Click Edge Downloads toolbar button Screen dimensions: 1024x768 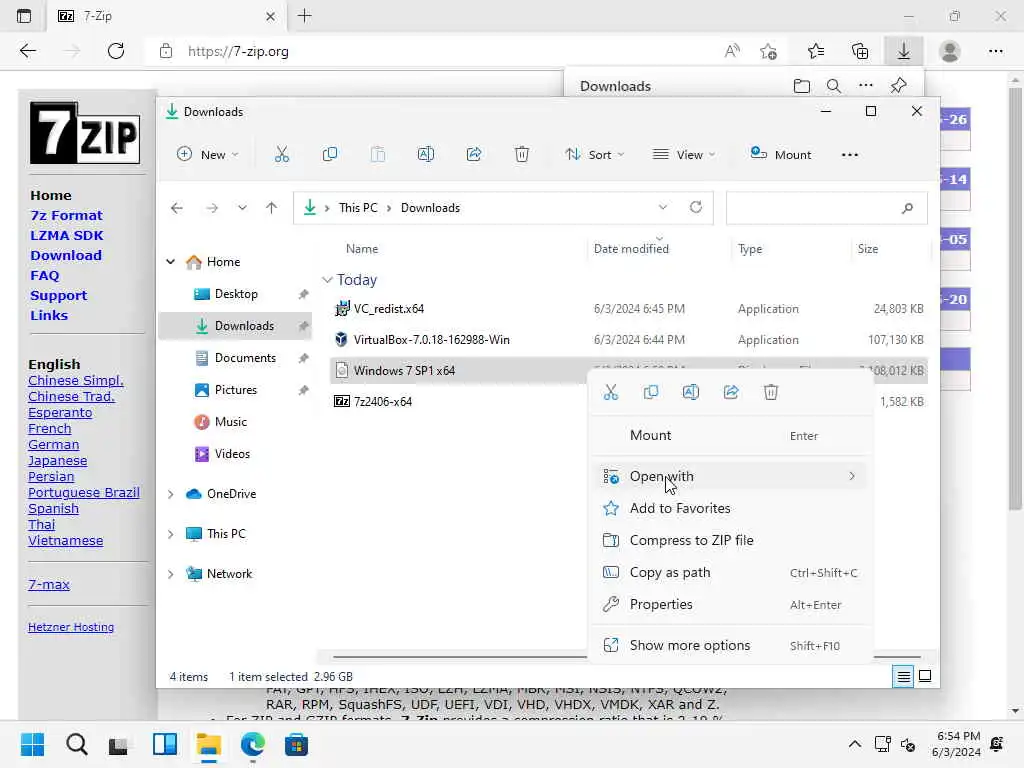[904, 51]
